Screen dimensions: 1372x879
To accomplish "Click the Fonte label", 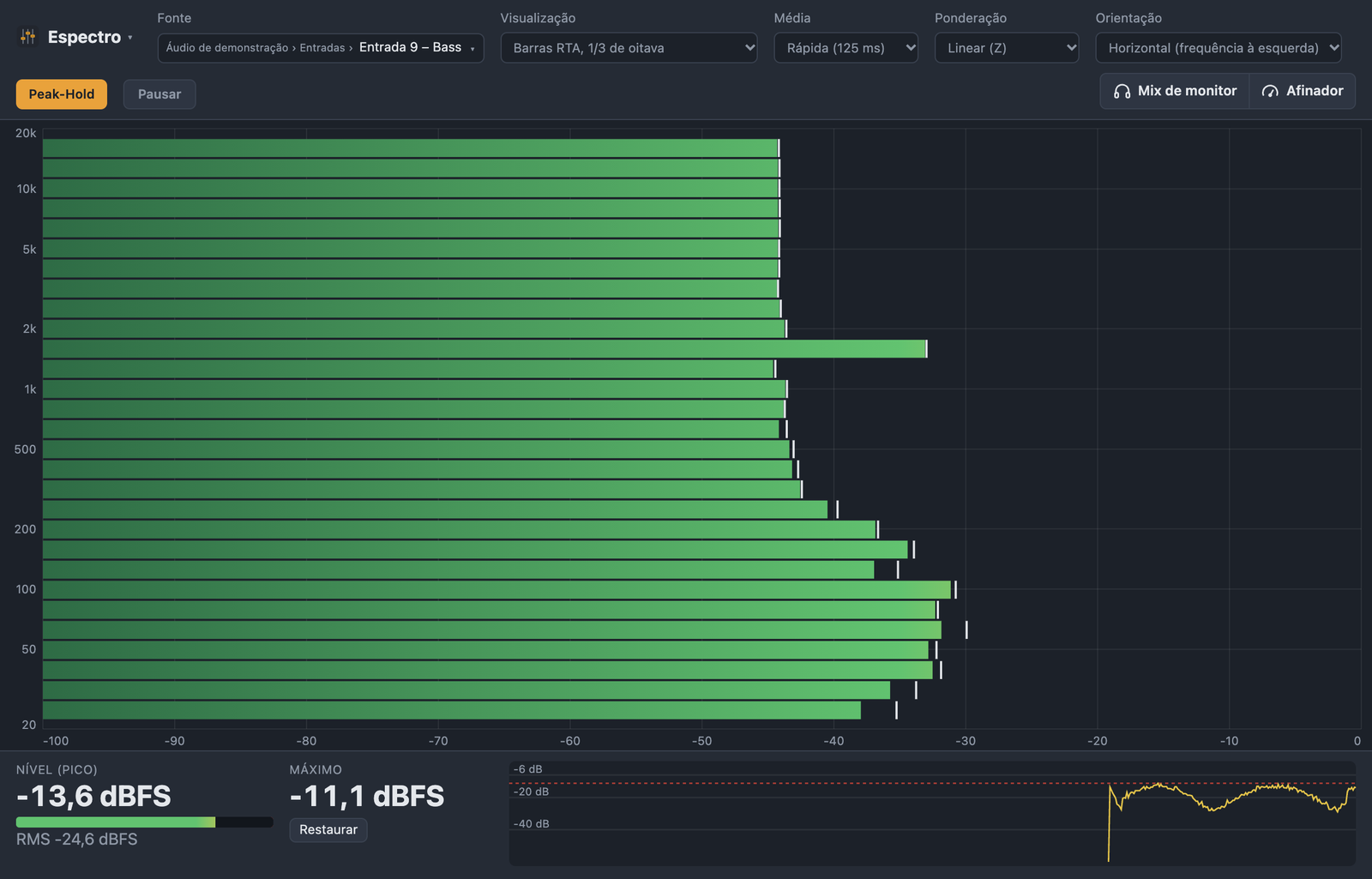I will tap(174, 18).
